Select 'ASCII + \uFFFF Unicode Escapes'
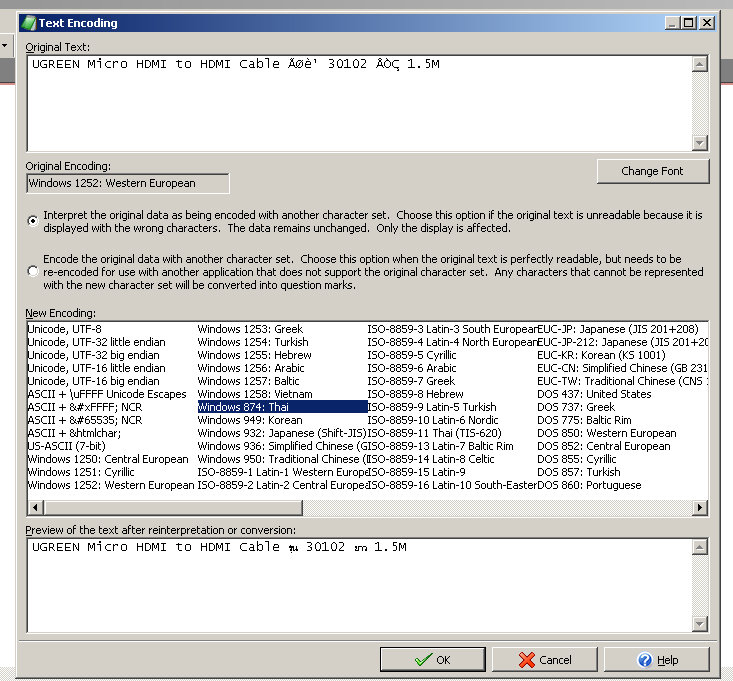 107,394
